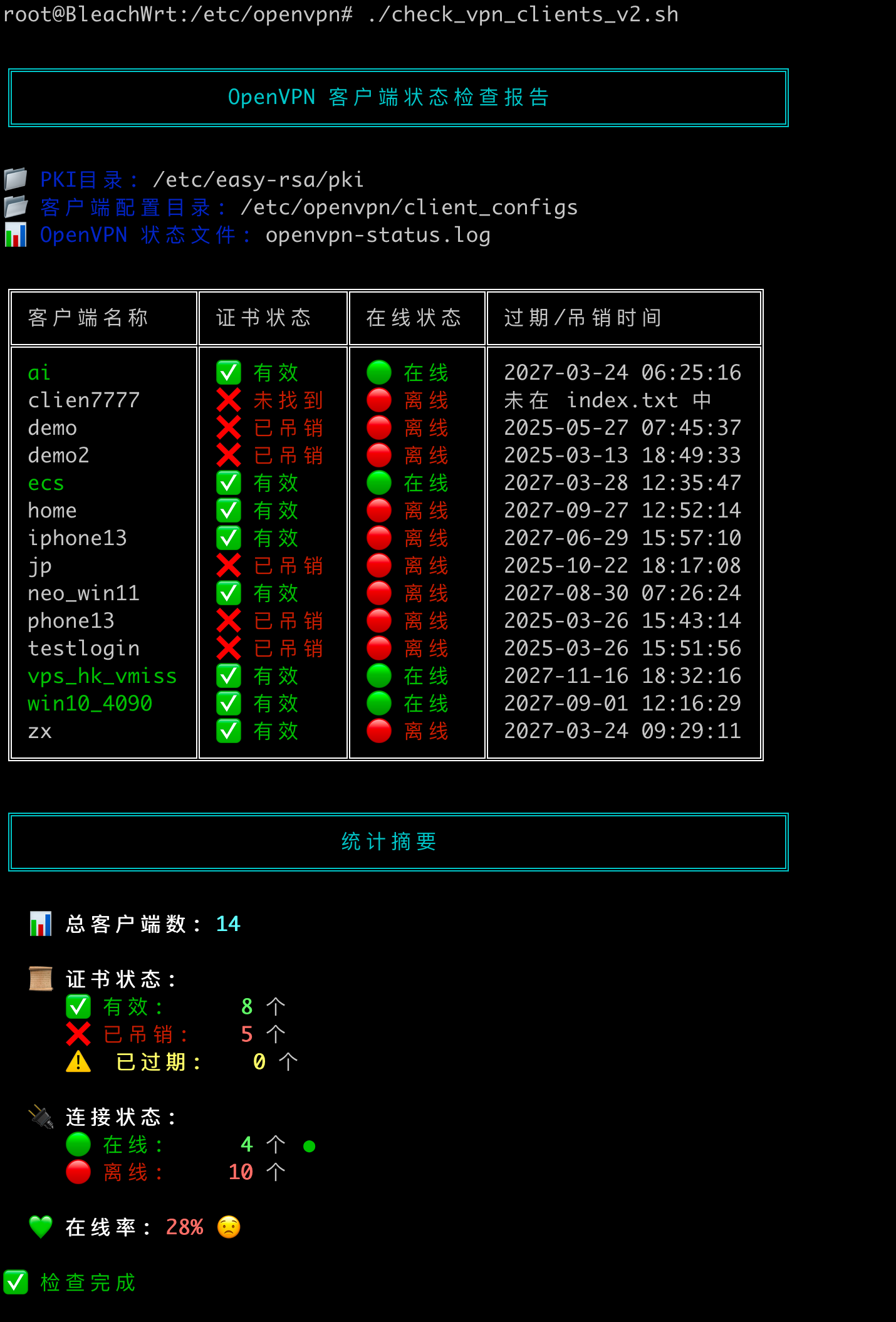Click the bar chart icon beside OpenVPN 状态文件

point(15,235)
